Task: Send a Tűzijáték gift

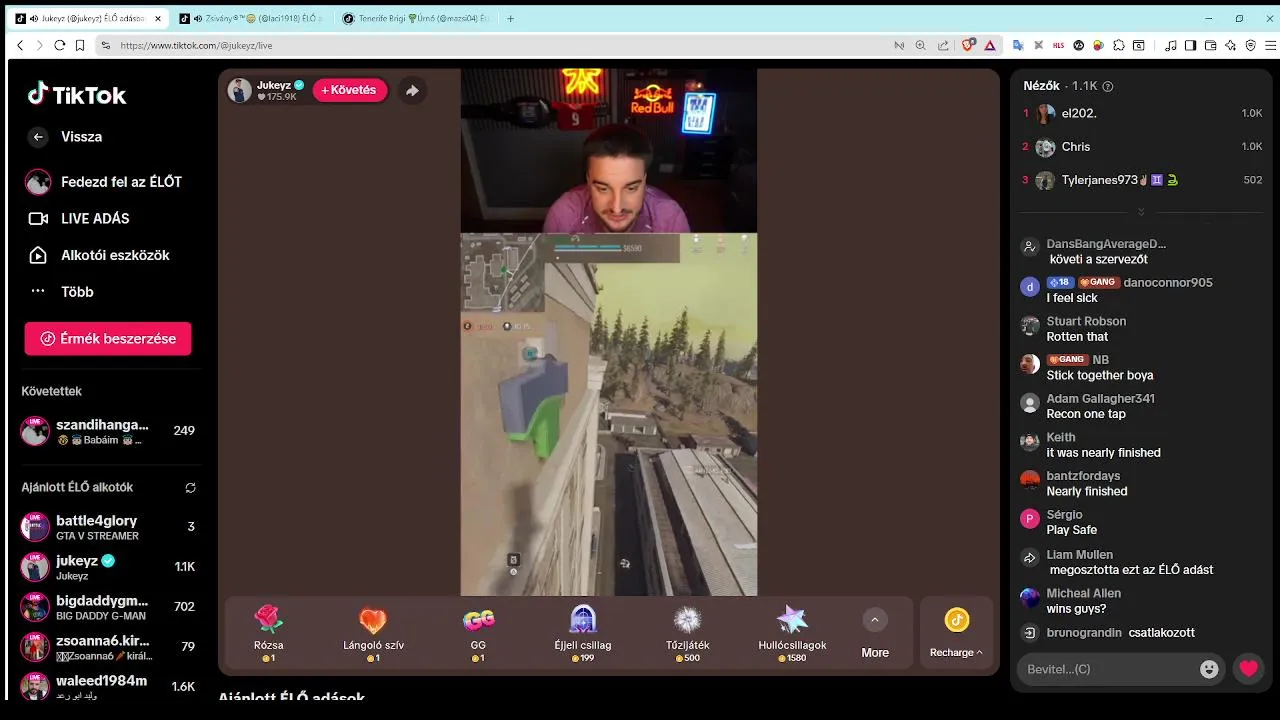Action: click(687, 633)
